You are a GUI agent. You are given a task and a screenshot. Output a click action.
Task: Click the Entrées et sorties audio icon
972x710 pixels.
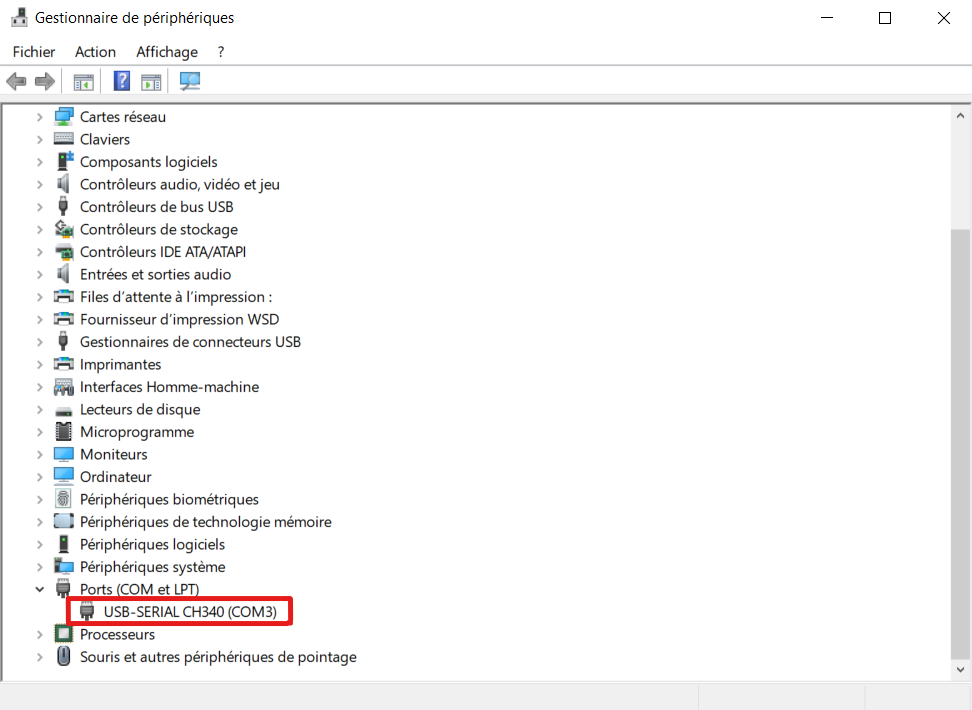point(63,274)
